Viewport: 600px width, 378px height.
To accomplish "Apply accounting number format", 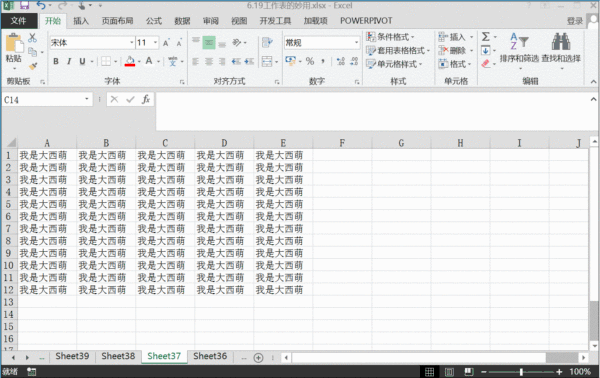I will [290, 61].
